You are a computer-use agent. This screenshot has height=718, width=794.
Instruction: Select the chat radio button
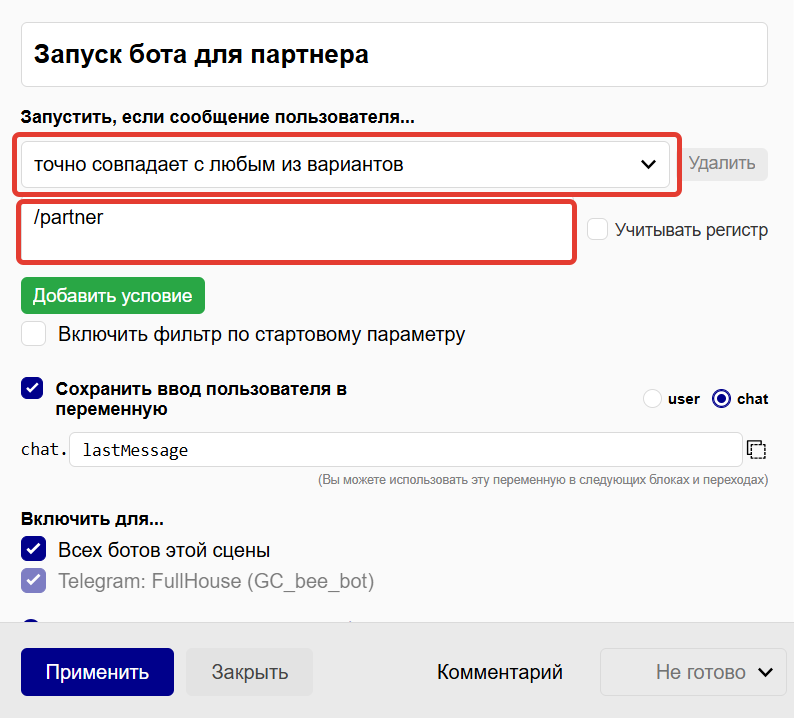pyautogui.click(x=721, y=398)
